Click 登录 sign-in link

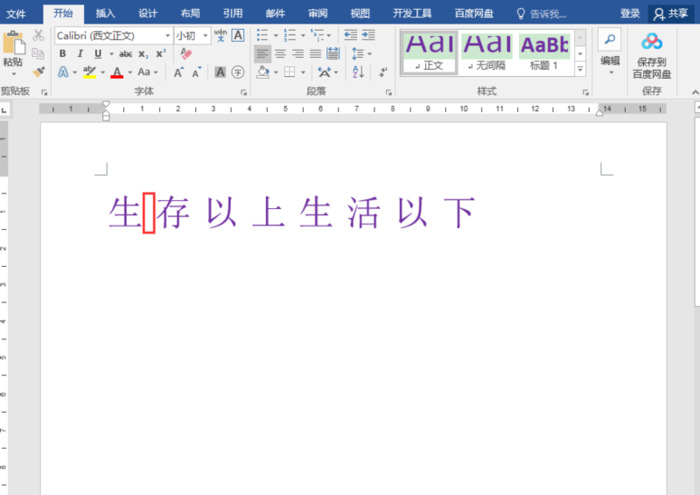click(x=630, y=14)
